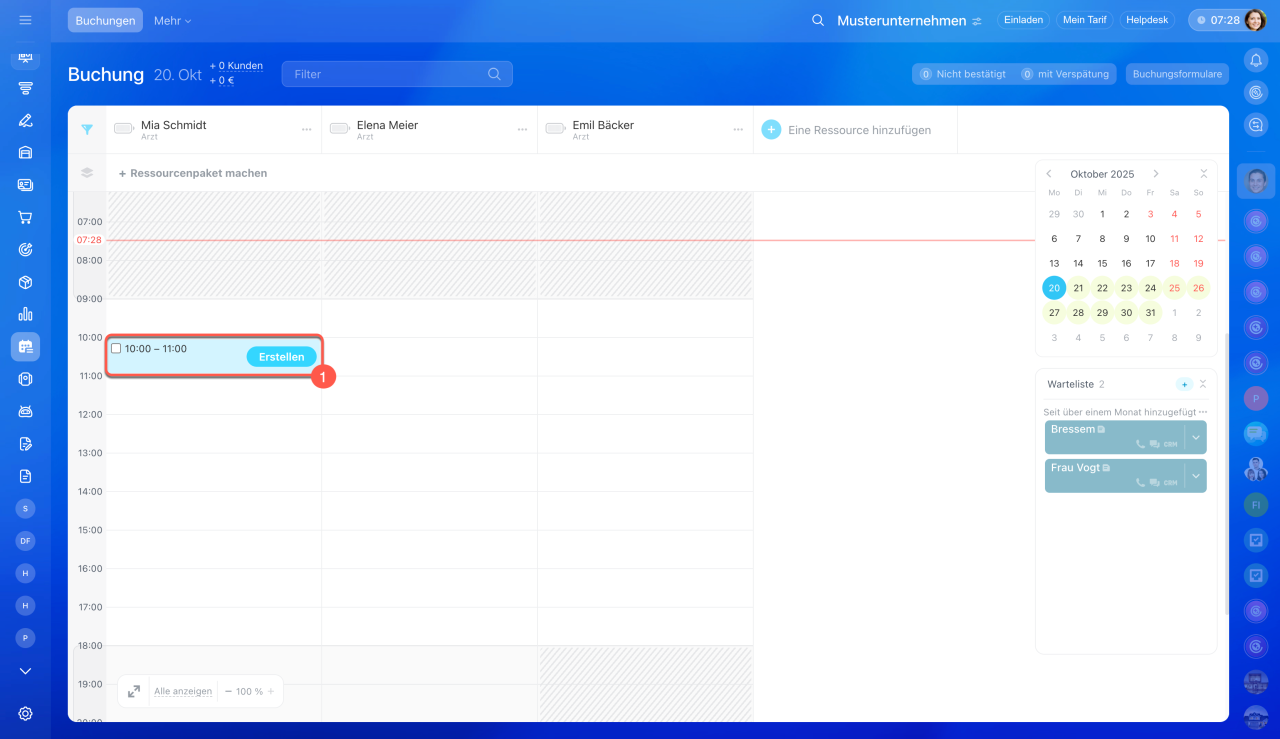1280x739 pixels.
Task: Collapse the Warteliste panel
Action: pos(1203,384)
